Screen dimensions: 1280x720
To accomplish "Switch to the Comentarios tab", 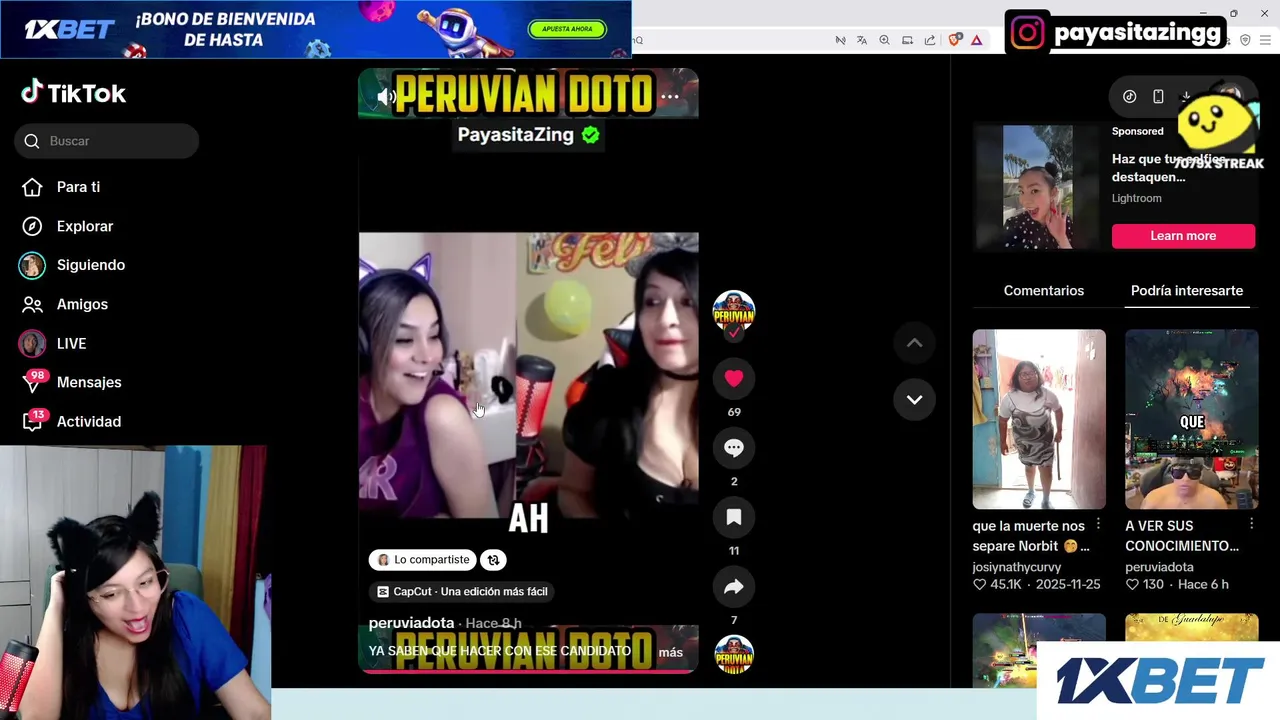I will point(1044,290).
